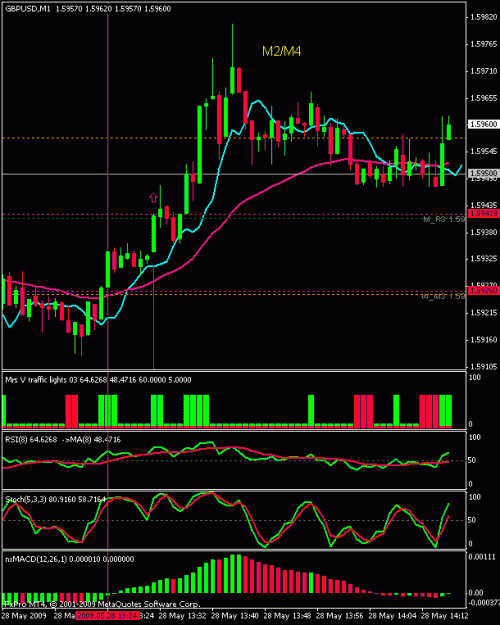
Task: Click the 1.59765 price on the axis
Action: click(484, 44)
